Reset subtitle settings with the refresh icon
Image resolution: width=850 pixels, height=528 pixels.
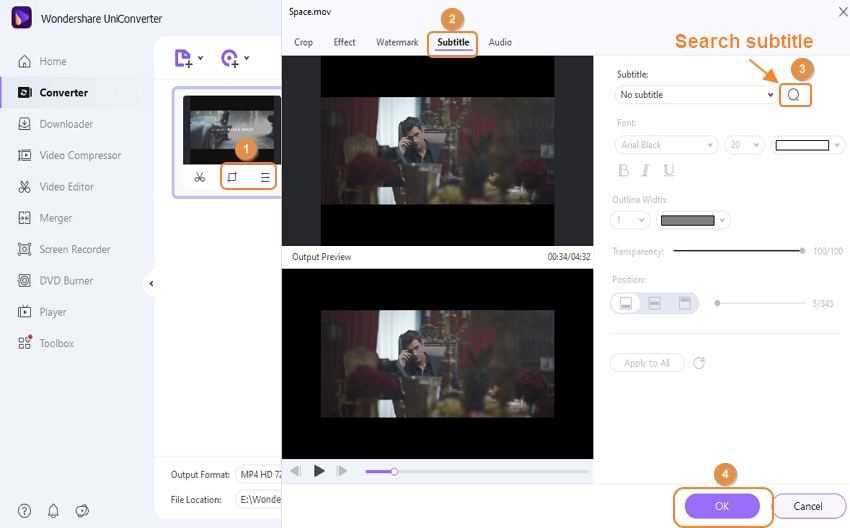pos(699,363)
